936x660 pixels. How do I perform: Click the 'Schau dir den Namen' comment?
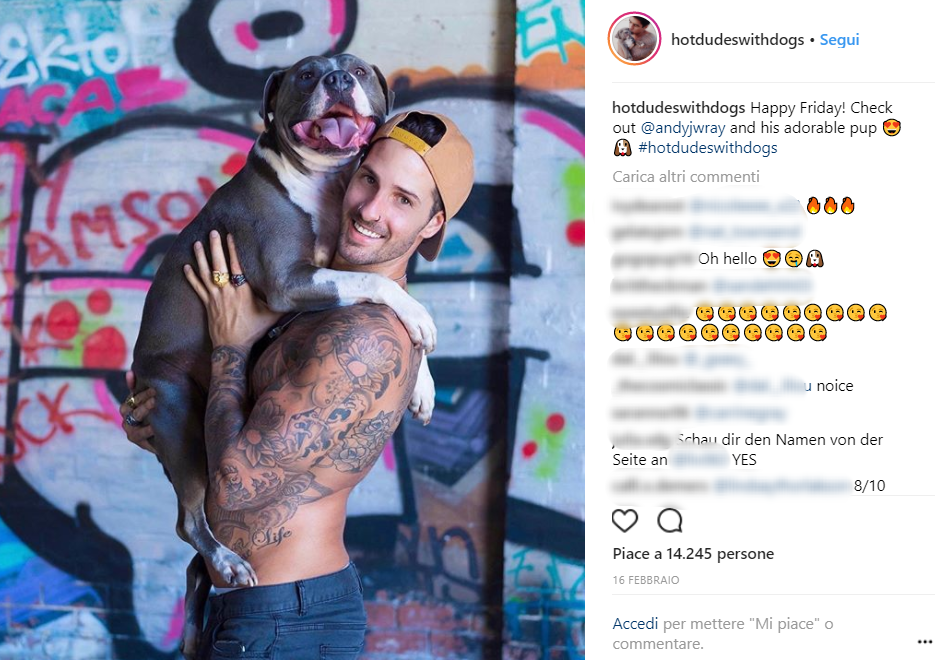[747, 450]
